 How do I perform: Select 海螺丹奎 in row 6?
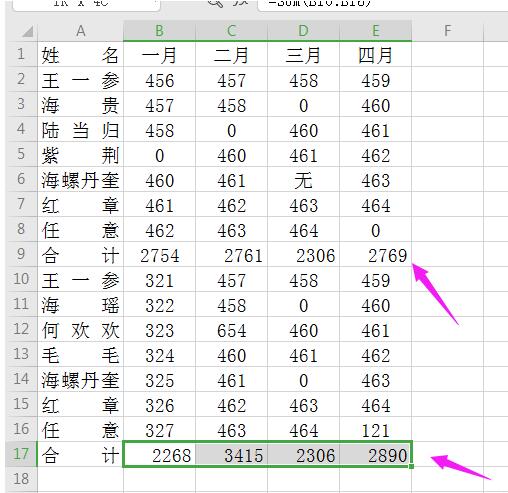(80, 179)
